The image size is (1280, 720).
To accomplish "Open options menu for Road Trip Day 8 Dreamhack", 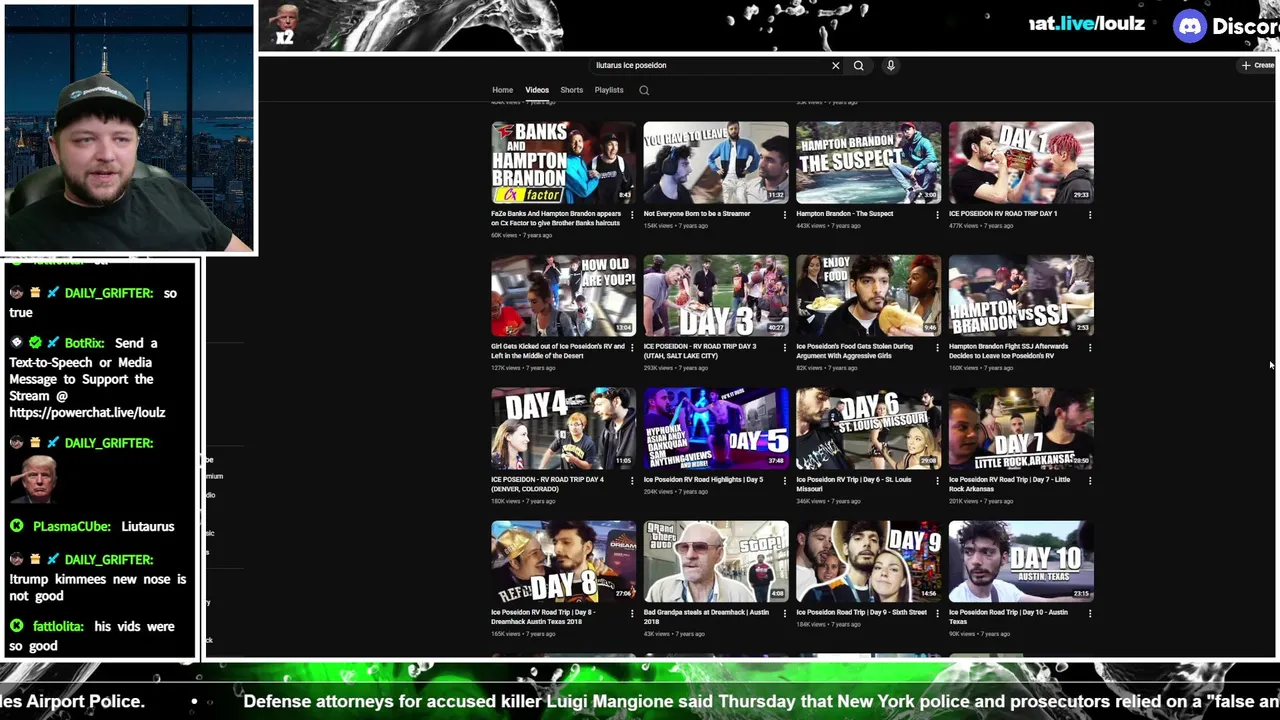I will (x=632, y=613).
